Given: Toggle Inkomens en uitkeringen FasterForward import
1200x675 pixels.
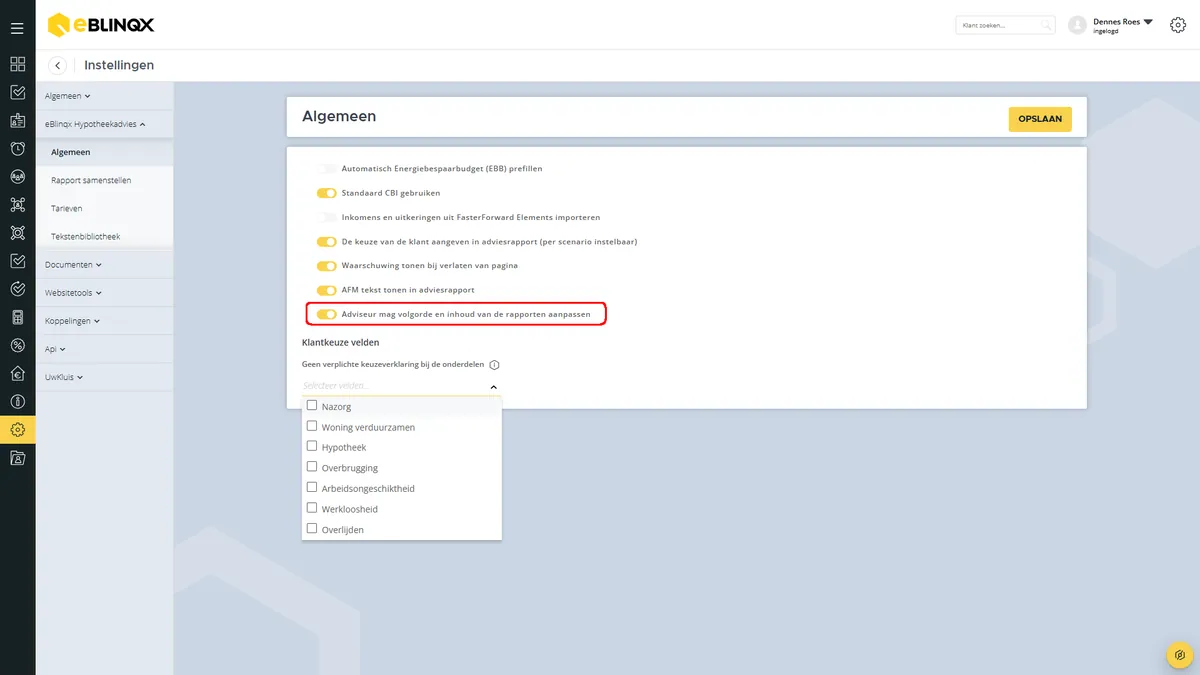Looking at the screenshot, I should coord(326,217).
